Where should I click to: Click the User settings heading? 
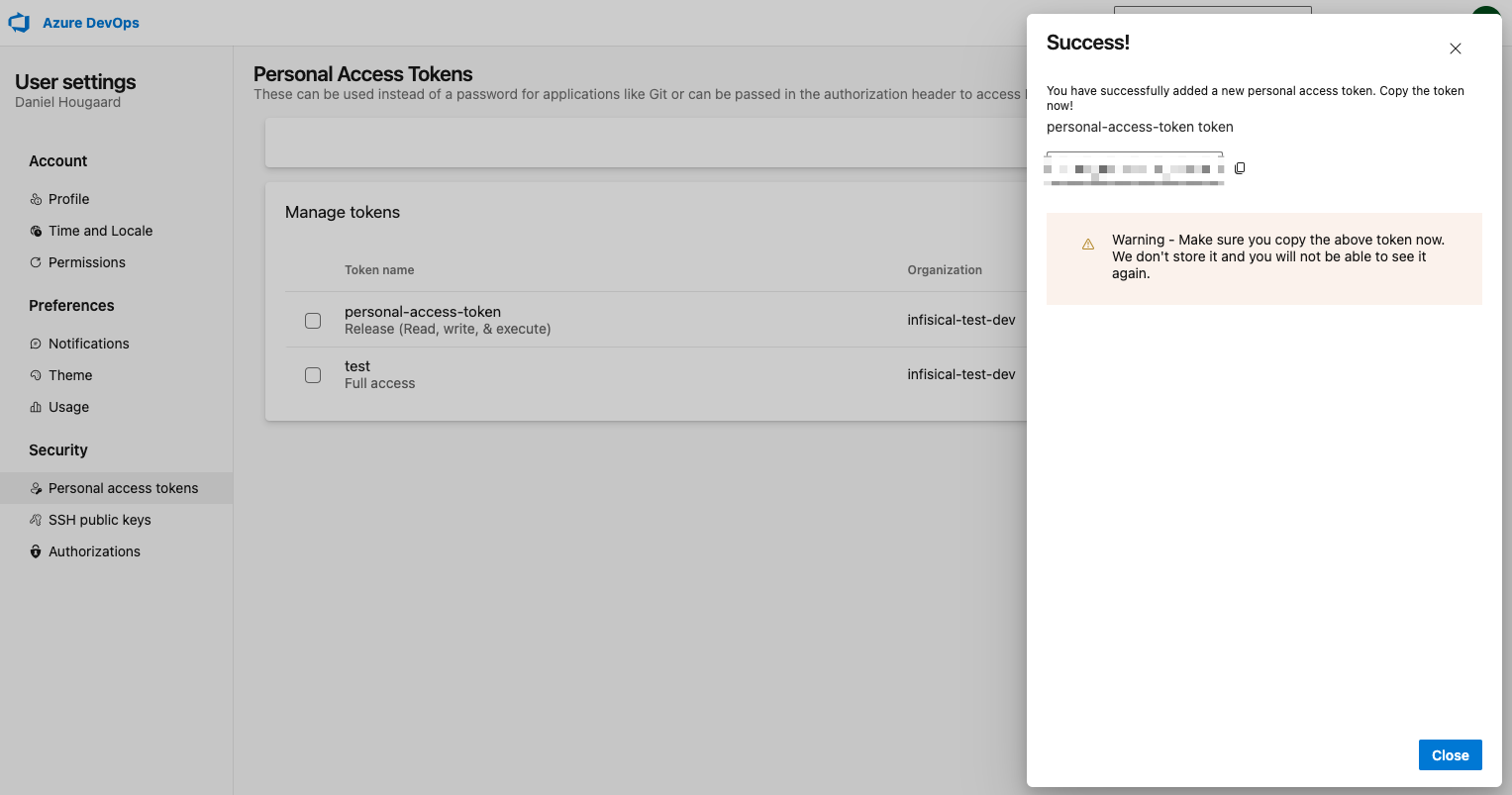click(75, 82)
